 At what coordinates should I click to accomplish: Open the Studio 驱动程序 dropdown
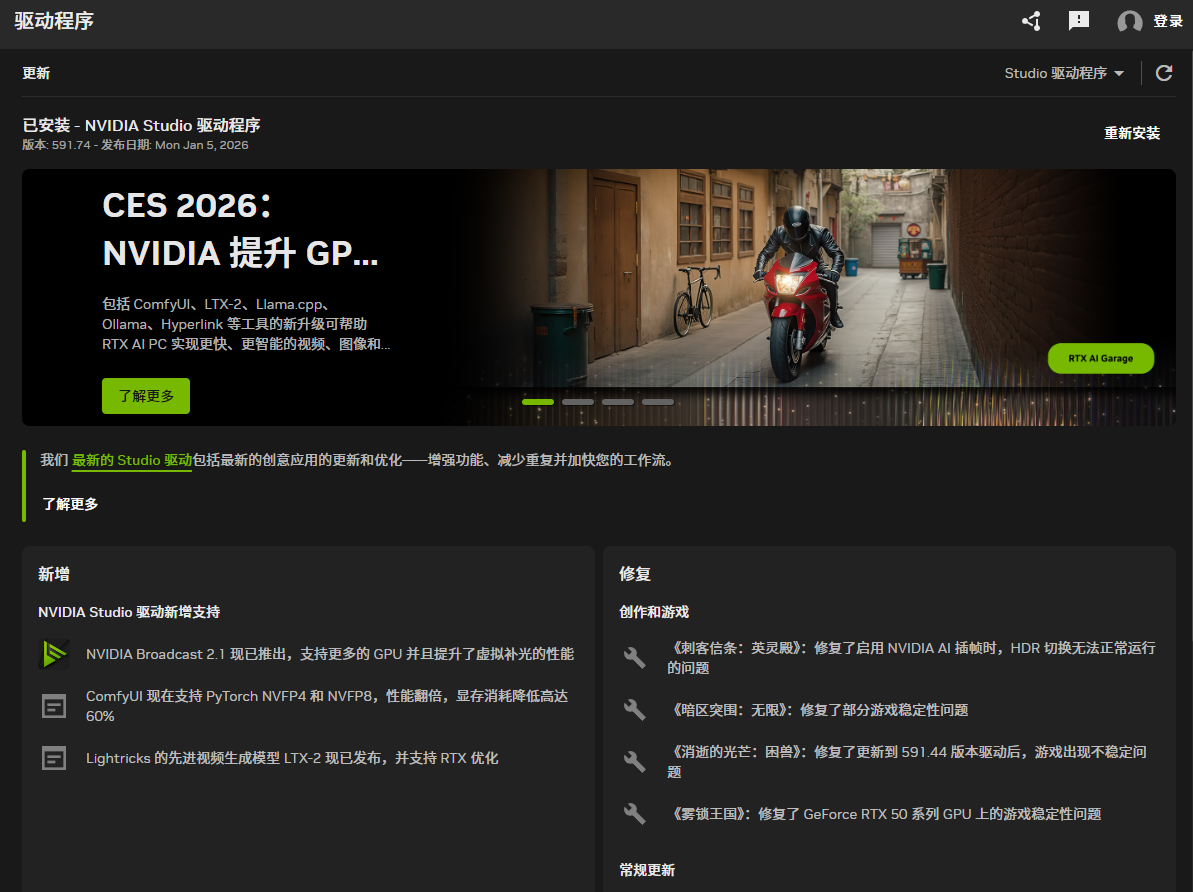[x=1064, y=73]
